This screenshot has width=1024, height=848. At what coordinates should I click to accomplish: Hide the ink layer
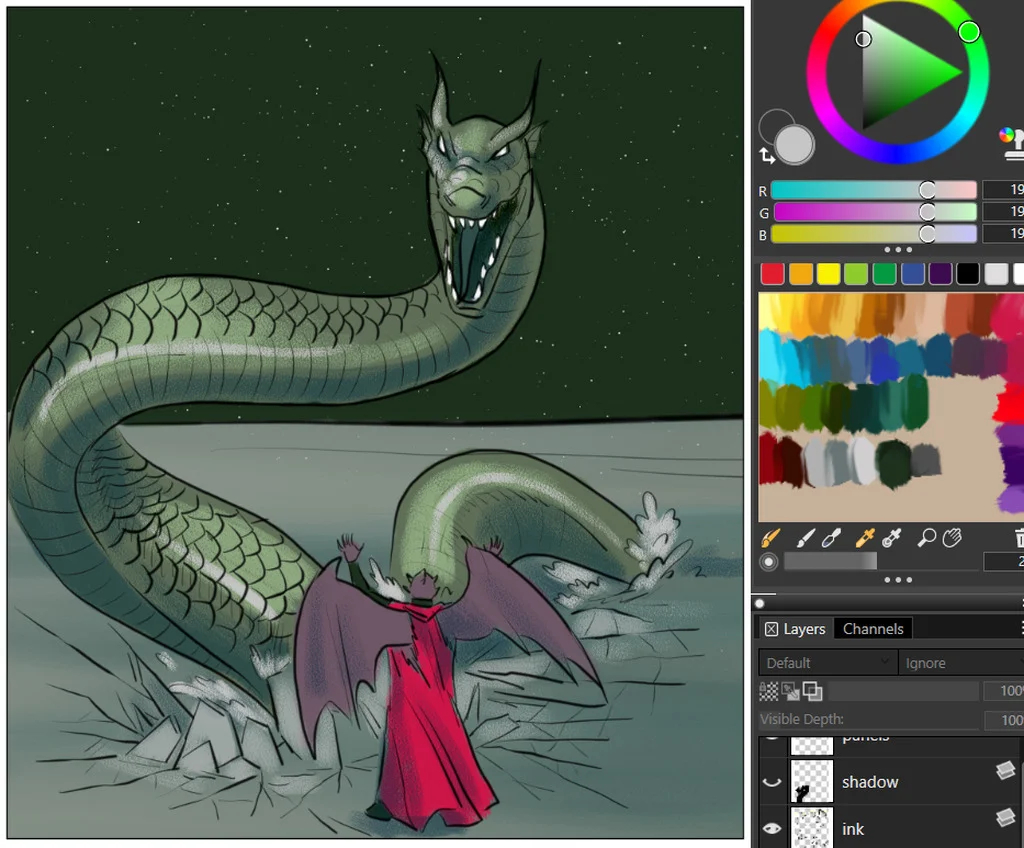[x=771, y=828]
